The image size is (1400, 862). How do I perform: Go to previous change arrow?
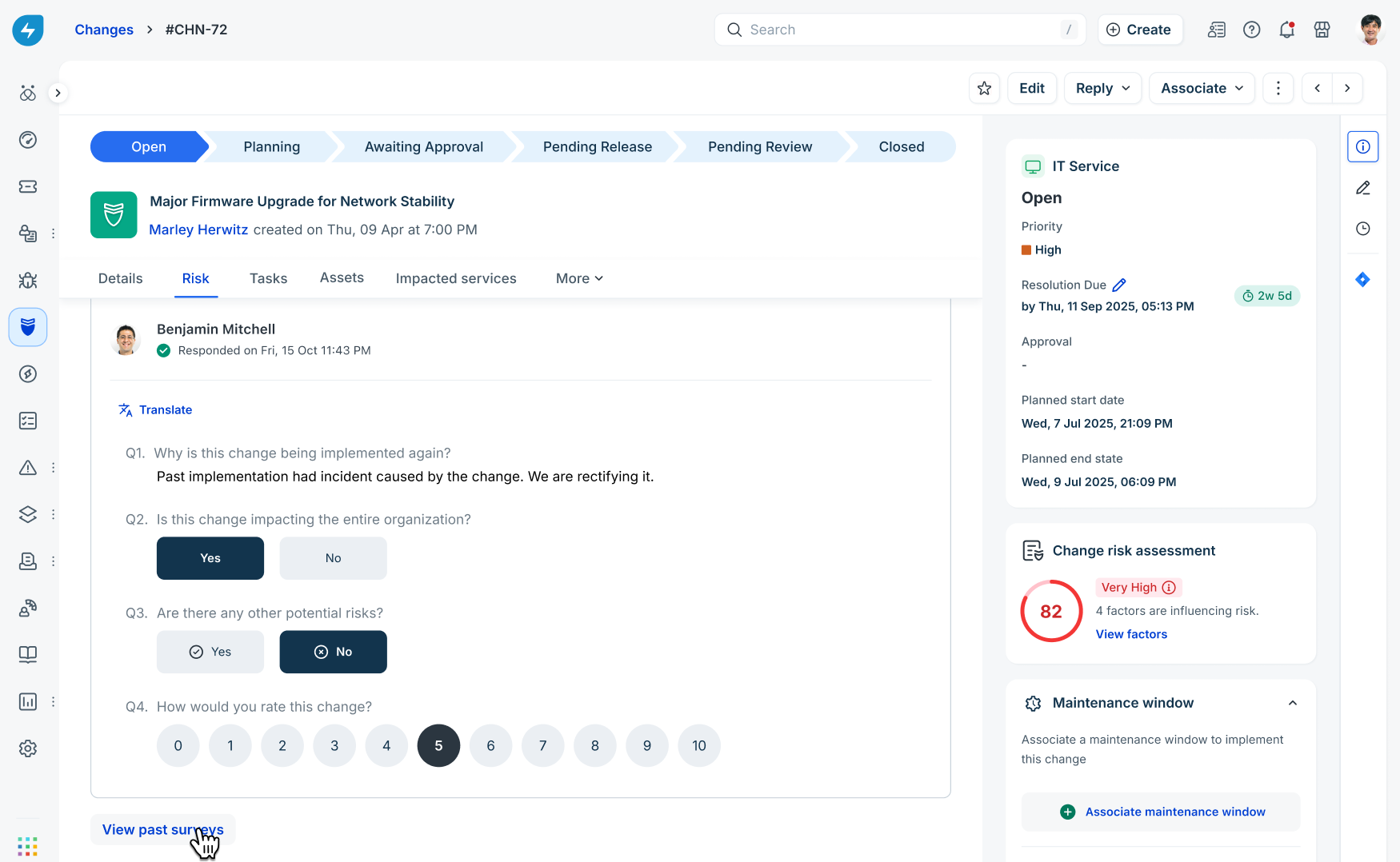tap(1318, 88)
